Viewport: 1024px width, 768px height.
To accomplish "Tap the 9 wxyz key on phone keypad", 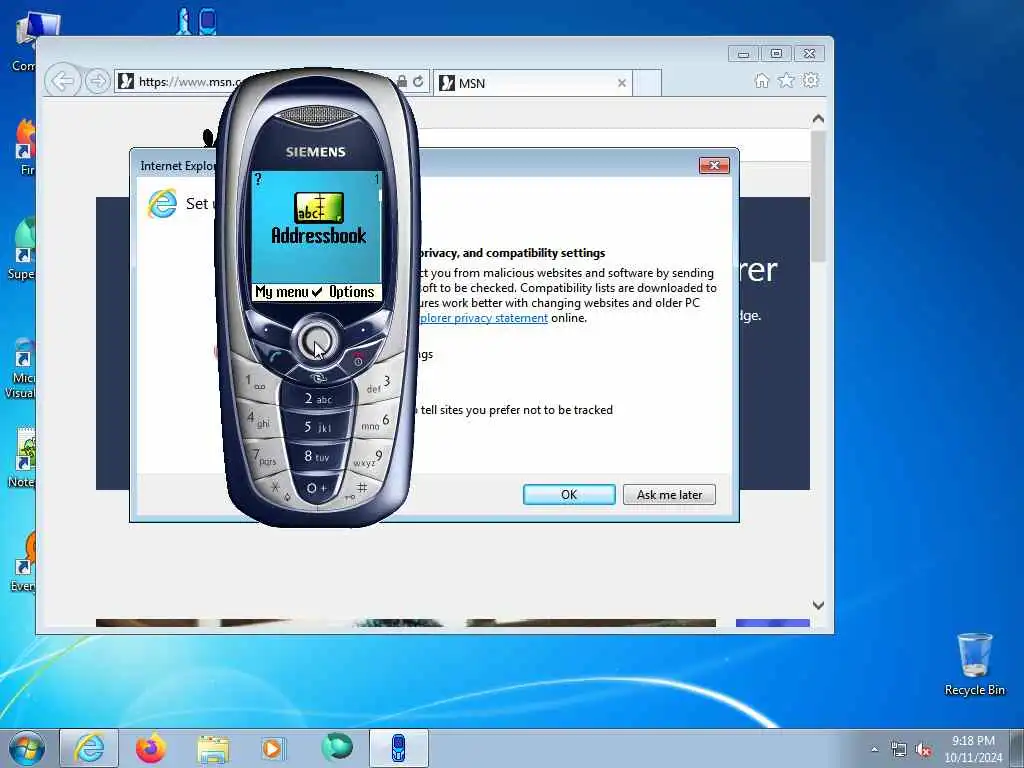I will tap(369, 457).
